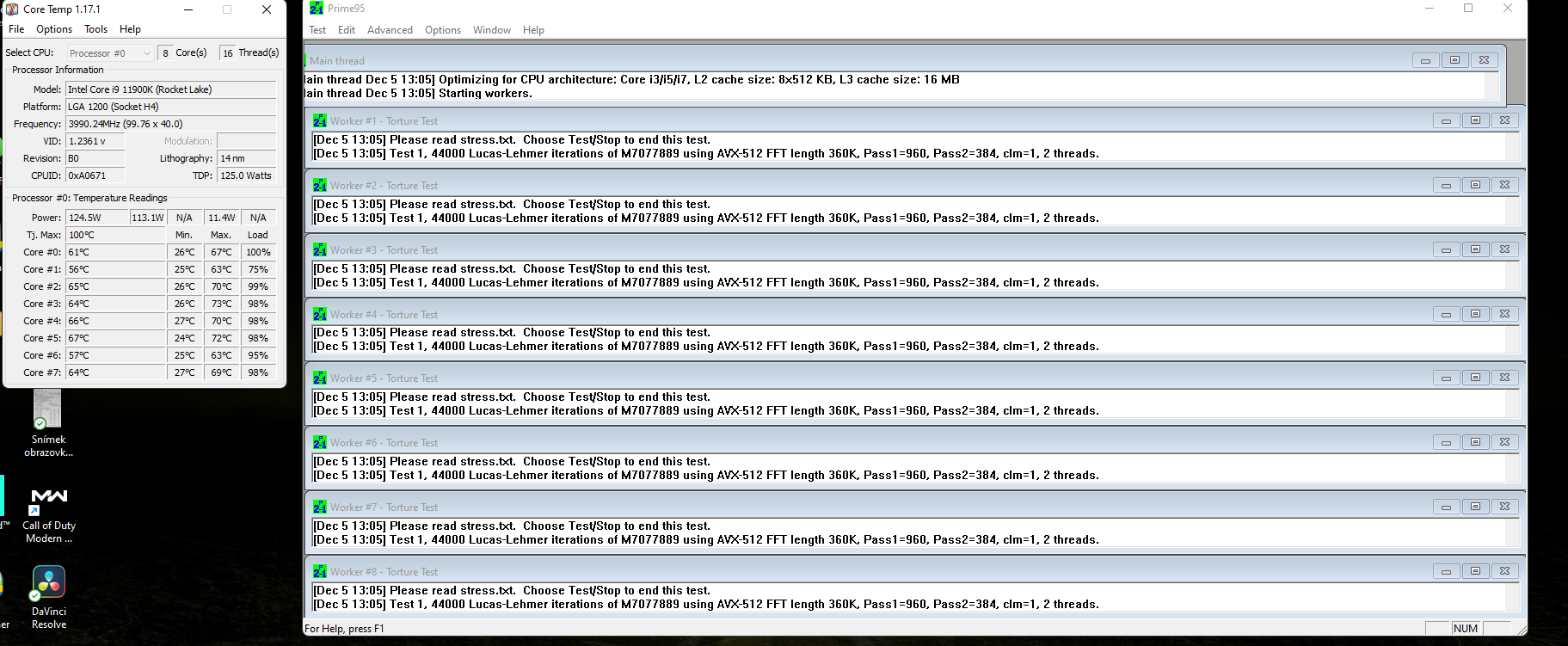Maximize the Worker #1 child window

click(1475, 120)
